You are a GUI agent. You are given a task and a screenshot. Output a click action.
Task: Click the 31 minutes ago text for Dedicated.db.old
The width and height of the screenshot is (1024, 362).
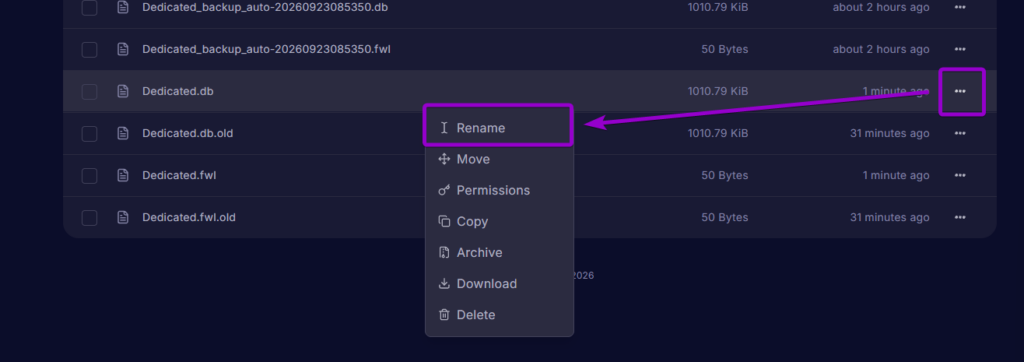[x=889, y=133]
